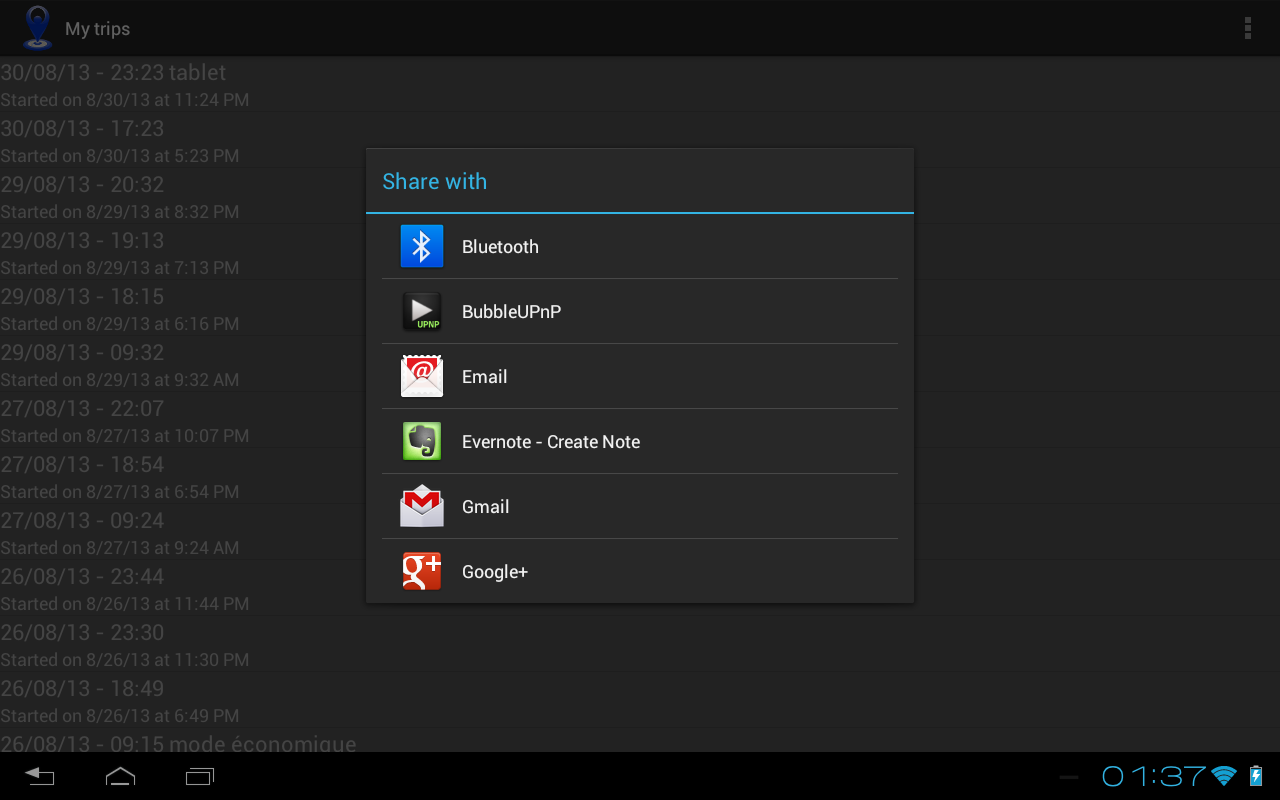Tap the My trips title

coord(97,29)
